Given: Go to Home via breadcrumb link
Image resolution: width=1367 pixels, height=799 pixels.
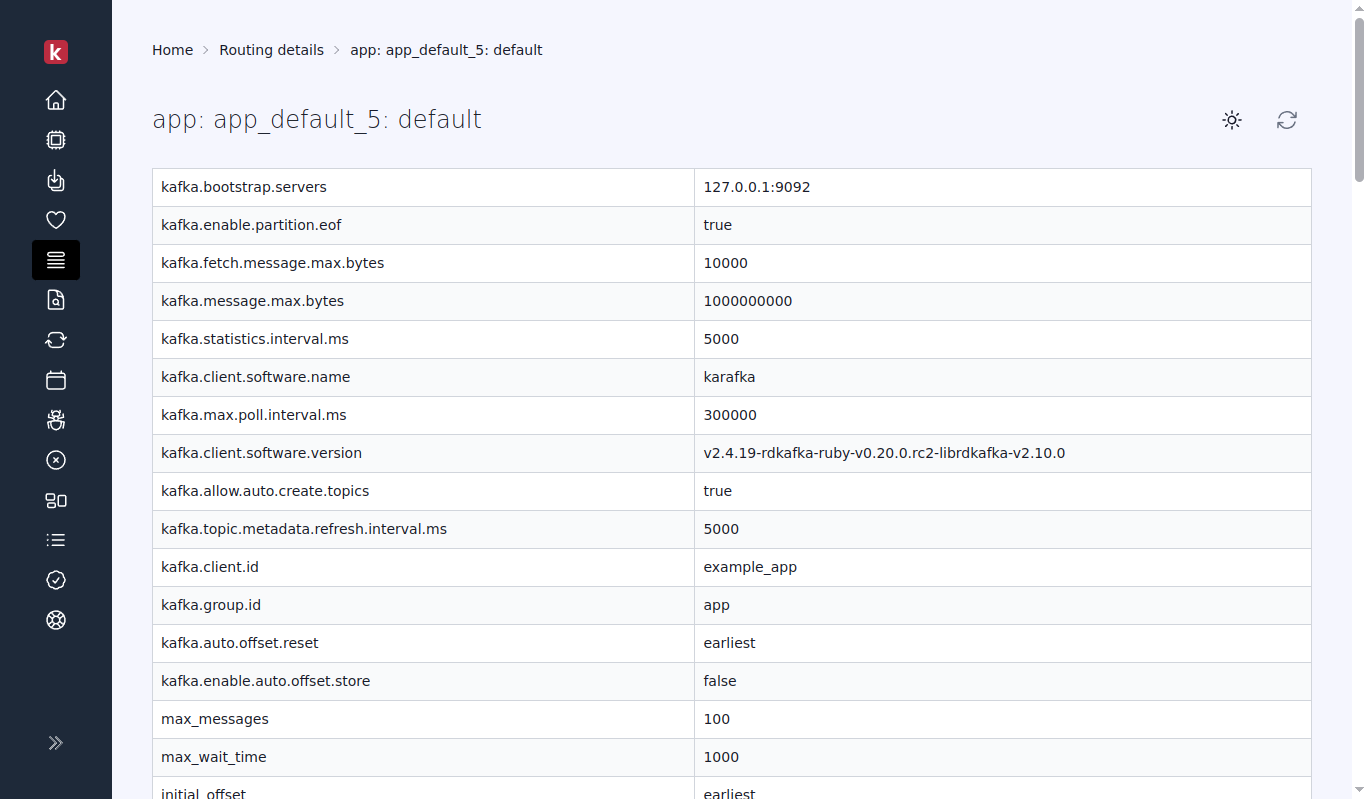Looking at the screenshot, I should click(172, 49).
